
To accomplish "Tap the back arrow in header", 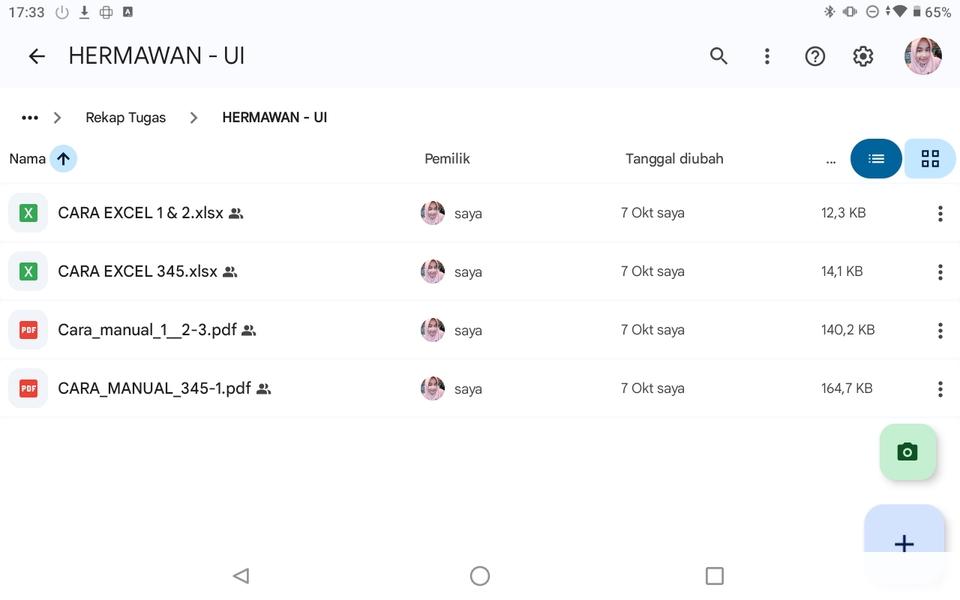I will tap(37, 57).
